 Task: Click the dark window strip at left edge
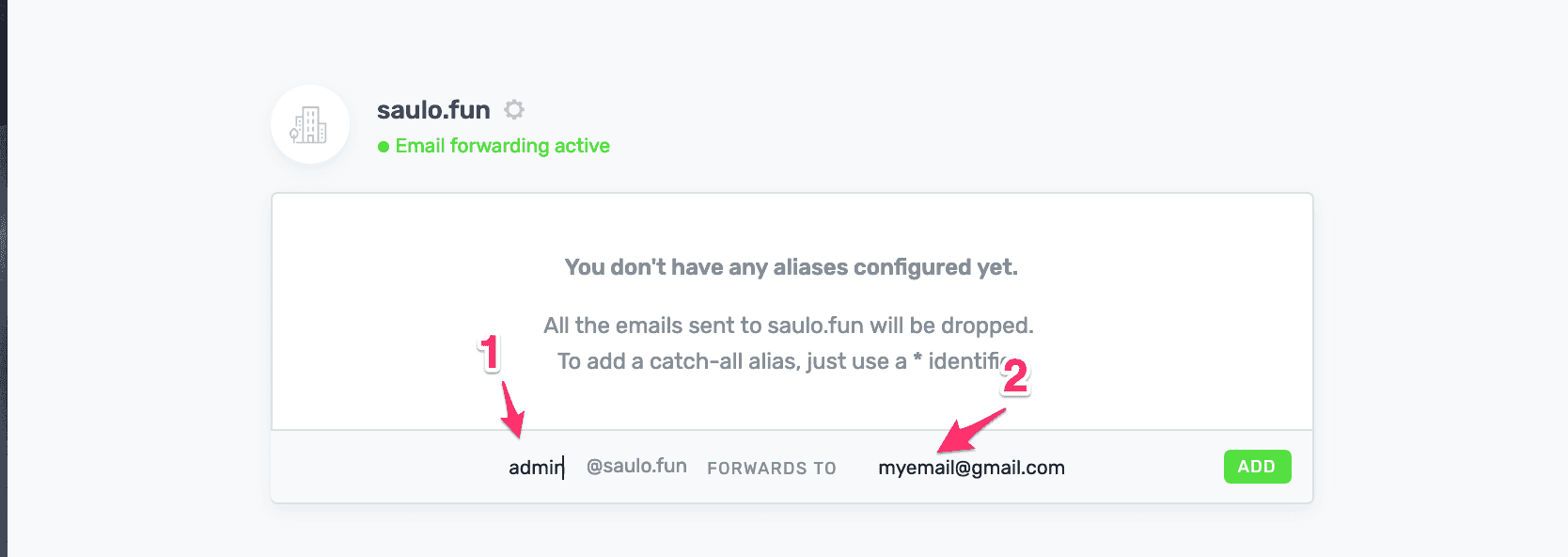pos(4,278)
